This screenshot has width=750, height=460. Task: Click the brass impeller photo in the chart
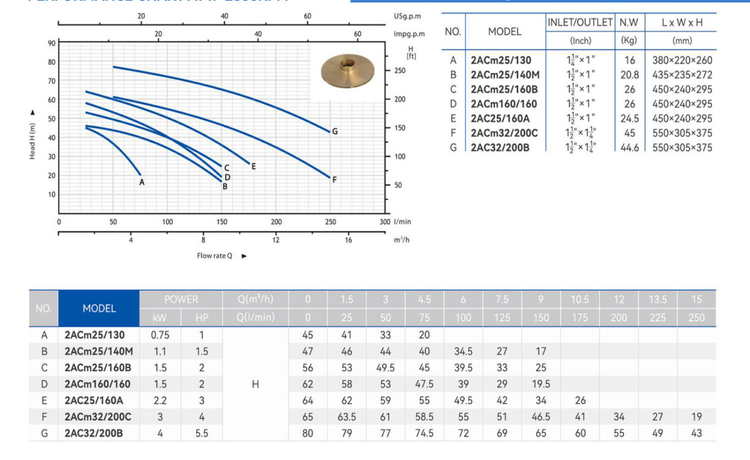click(348, 71)
